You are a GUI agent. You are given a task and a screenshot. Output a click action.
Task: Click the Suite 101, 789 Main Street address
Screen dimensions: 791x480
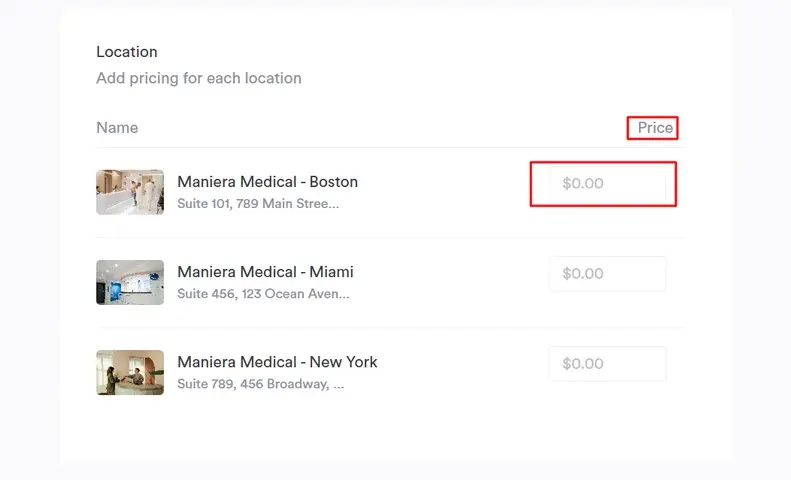point(258,204)
